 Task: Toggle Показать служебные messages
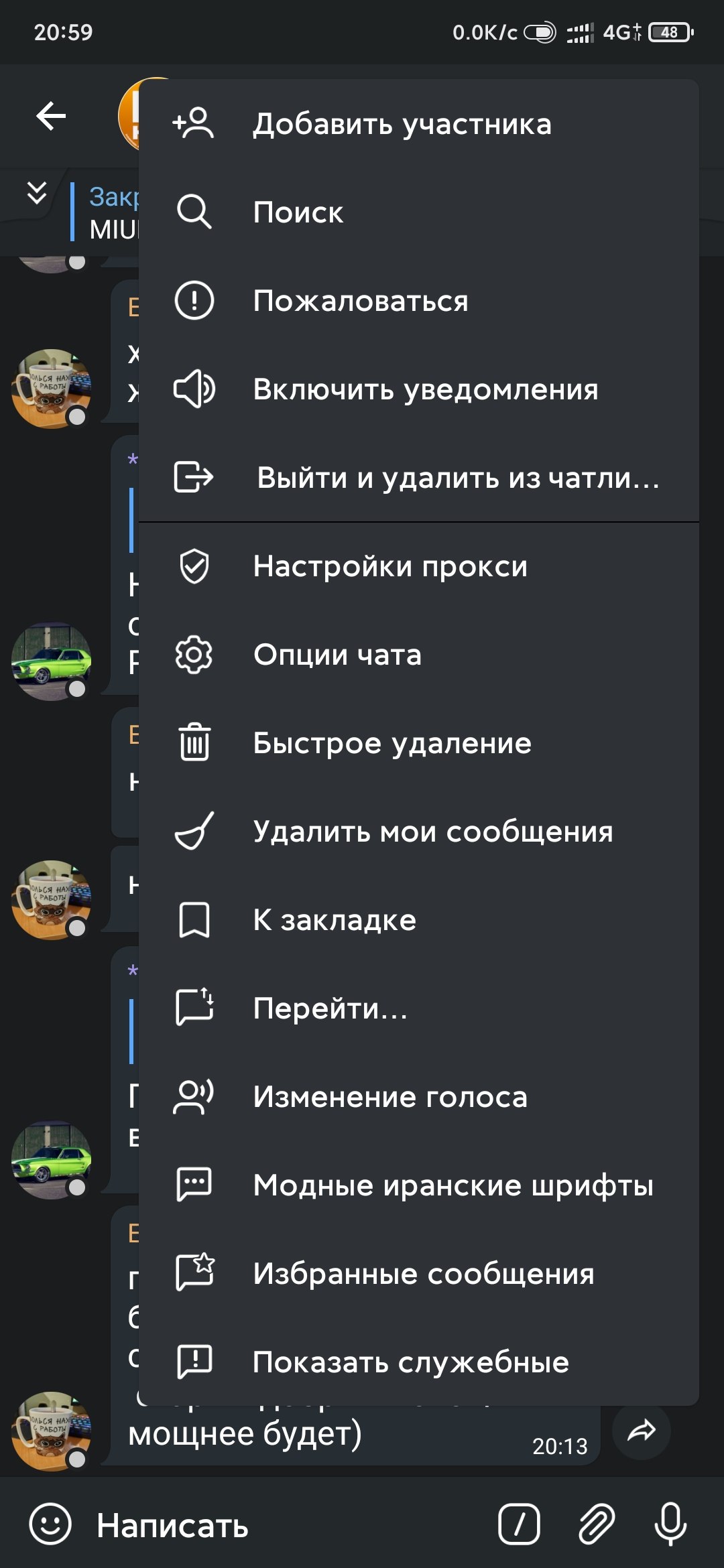point(419,1362)
